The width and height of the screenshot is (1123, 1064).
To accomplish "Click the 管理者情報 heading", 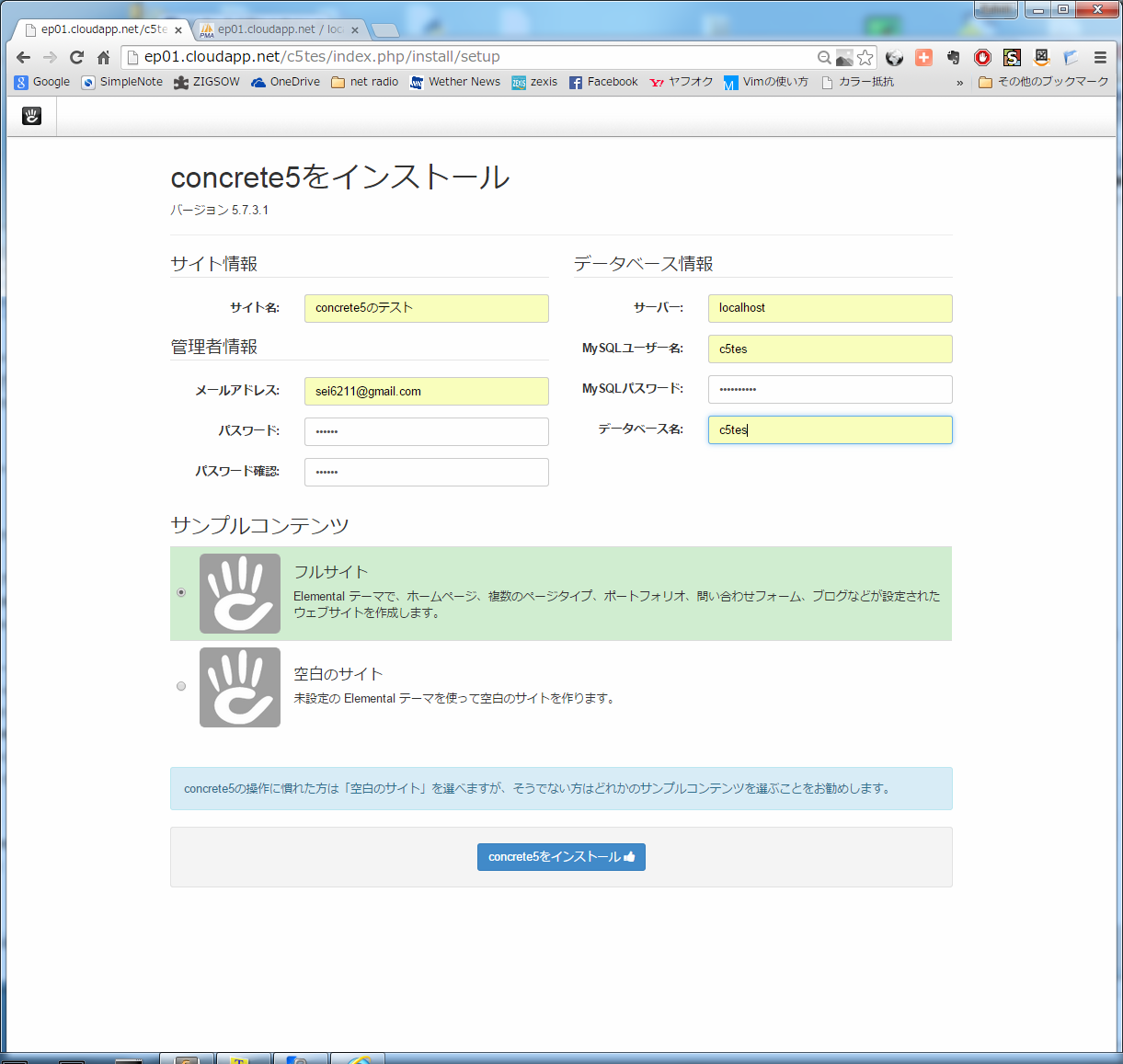I will (x=214, y=347).
